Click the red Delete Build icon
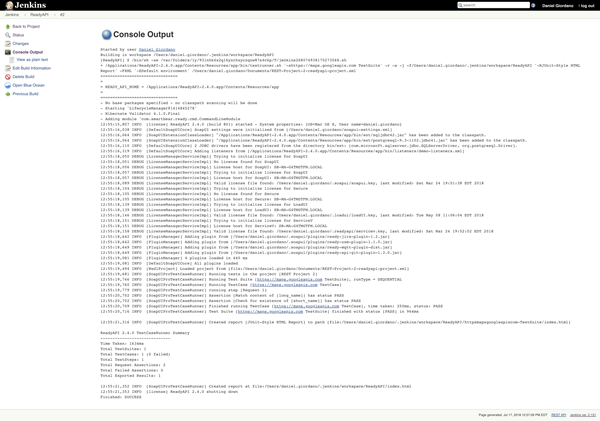Image resolution: width=600 pixels, height=421 pixels. (8, 77)
